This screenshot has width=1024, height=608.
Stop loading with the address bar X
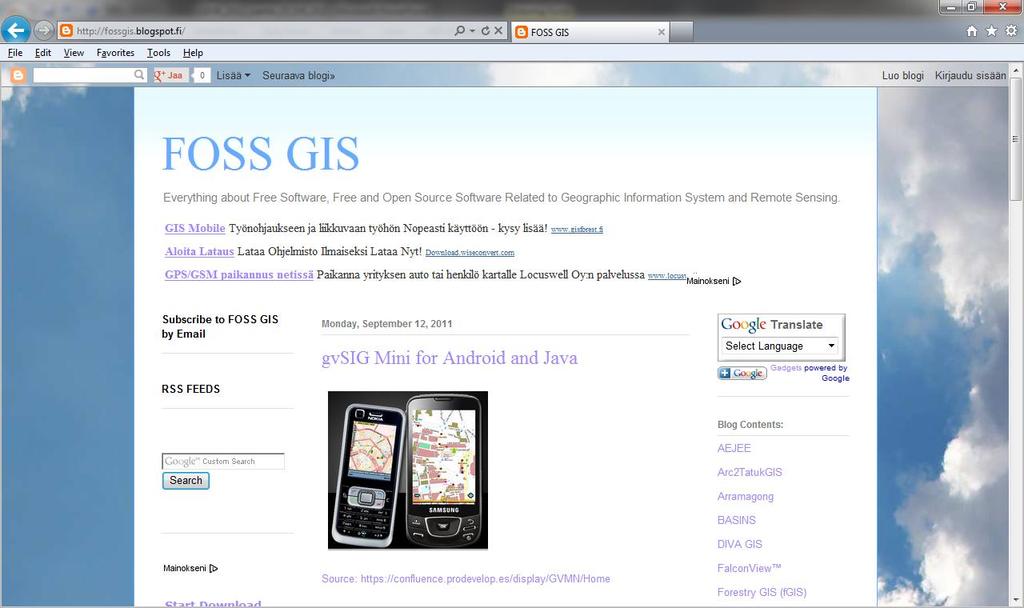click(498, 31)
